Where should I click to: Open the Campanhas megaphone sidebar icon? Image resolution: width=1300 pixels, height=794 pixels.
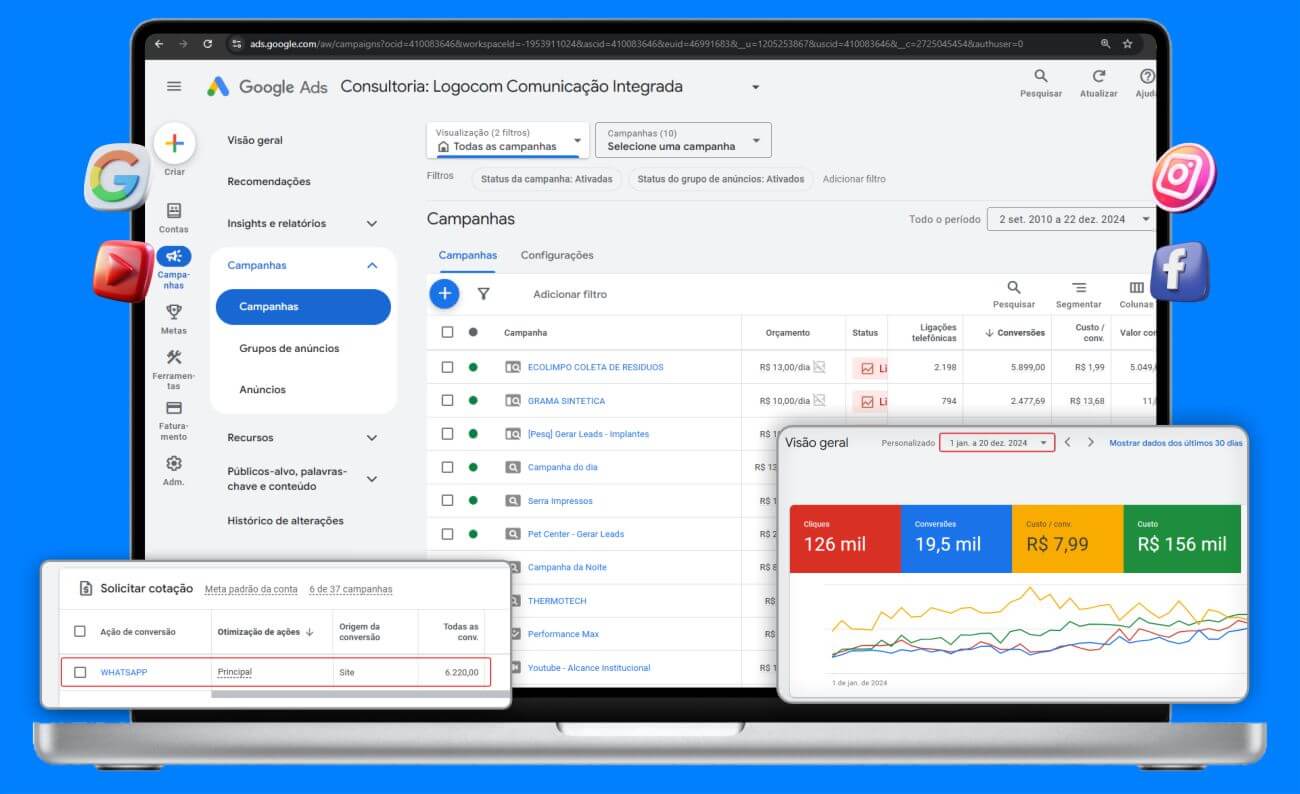pyautogui.click(x=174, y=256)
